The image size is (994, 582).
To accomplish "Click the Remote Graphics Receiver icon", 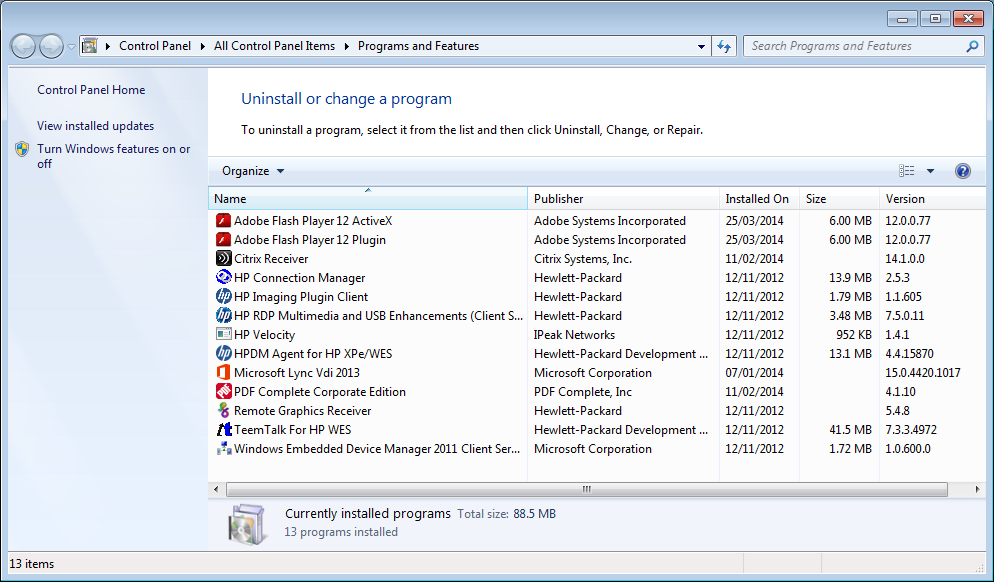I will [x=224, y=411].
